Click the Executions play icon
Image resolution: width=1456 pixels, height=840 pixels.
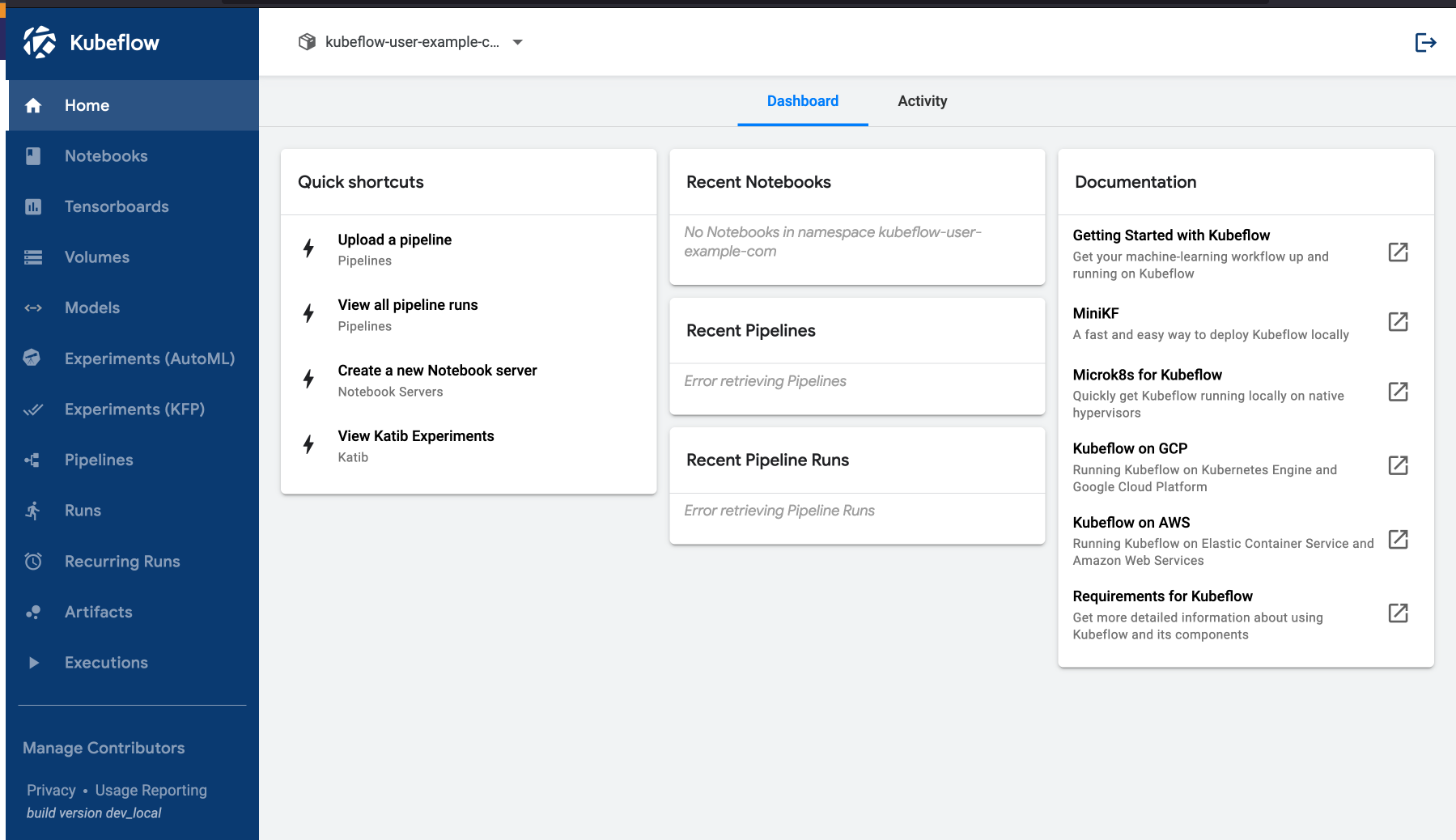tap(33, 663)
